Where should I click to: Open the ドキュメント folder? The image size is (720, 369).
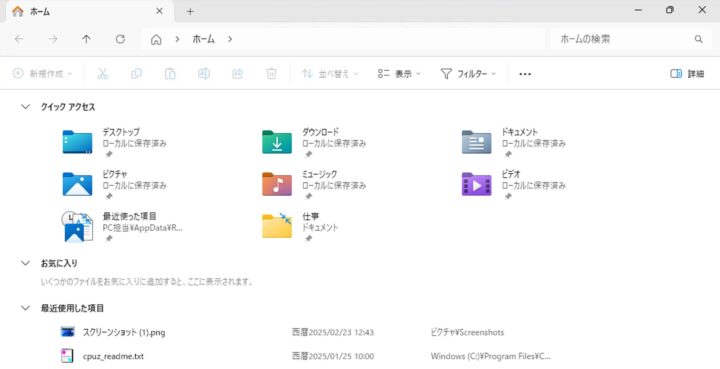477,142
